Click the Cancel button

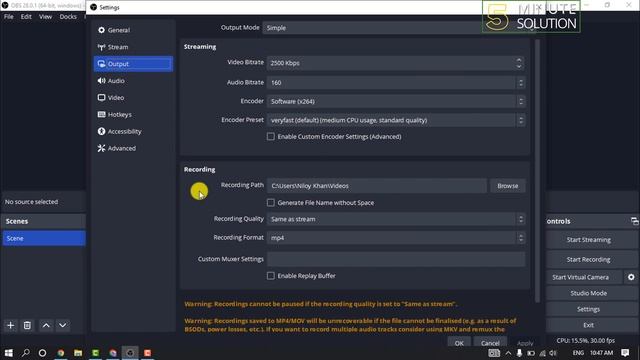coord(490,343)
